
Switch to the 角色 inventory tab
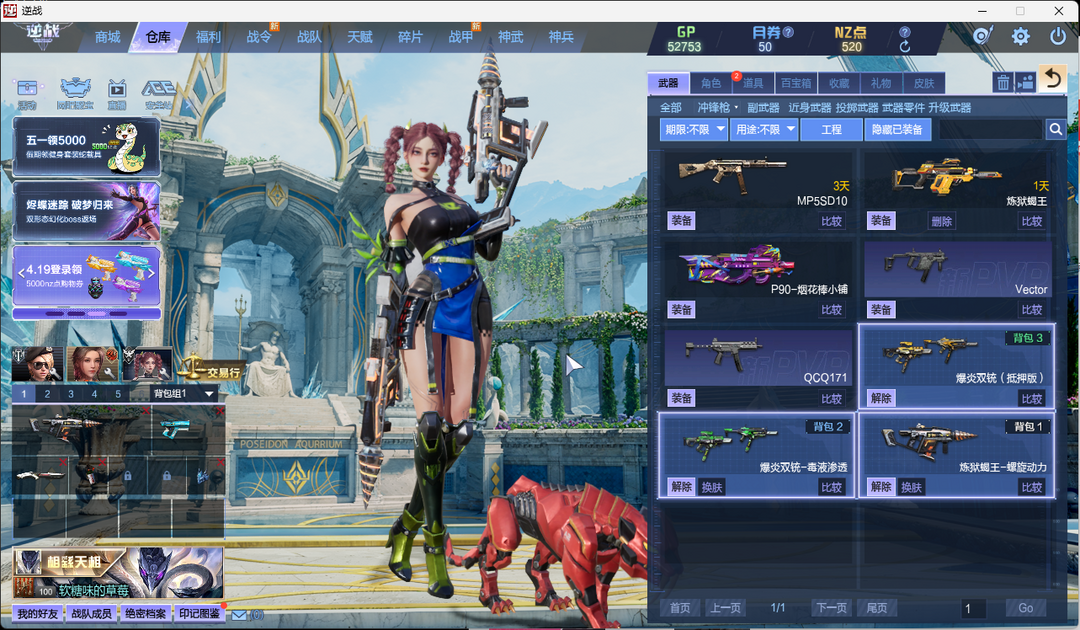tap(711, 83)
